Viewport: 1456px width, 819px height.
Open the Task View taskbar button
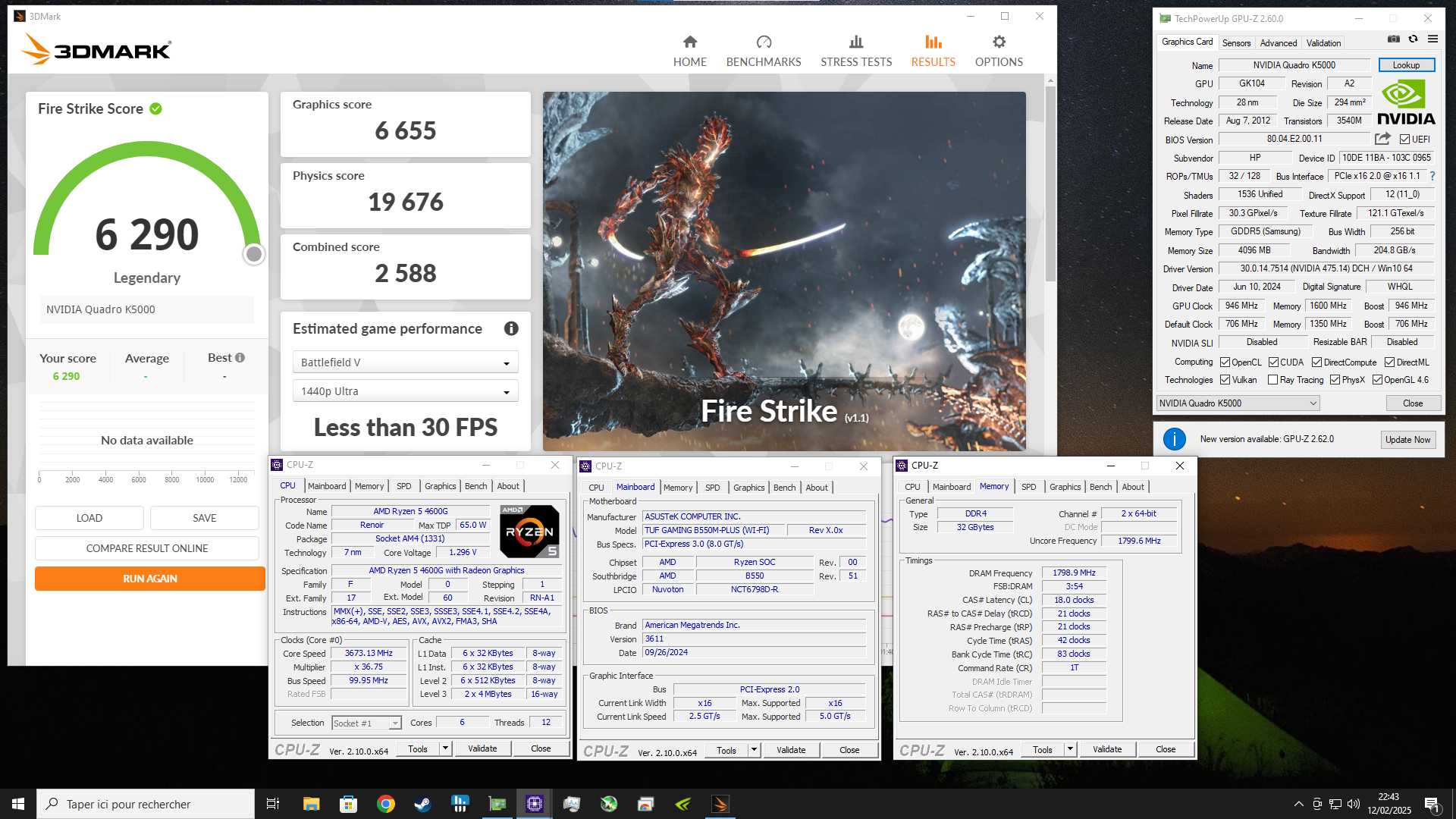273,804
